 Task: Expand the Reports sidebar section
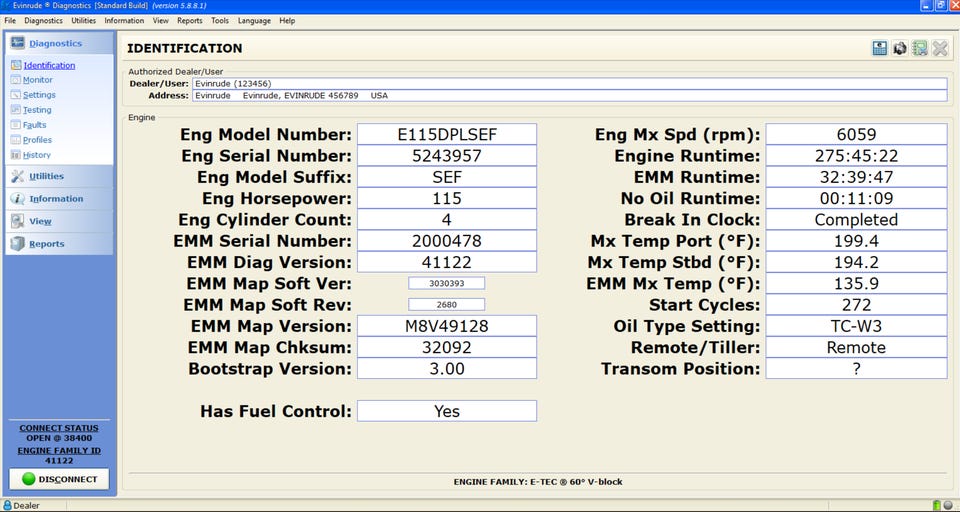[58, 244]
